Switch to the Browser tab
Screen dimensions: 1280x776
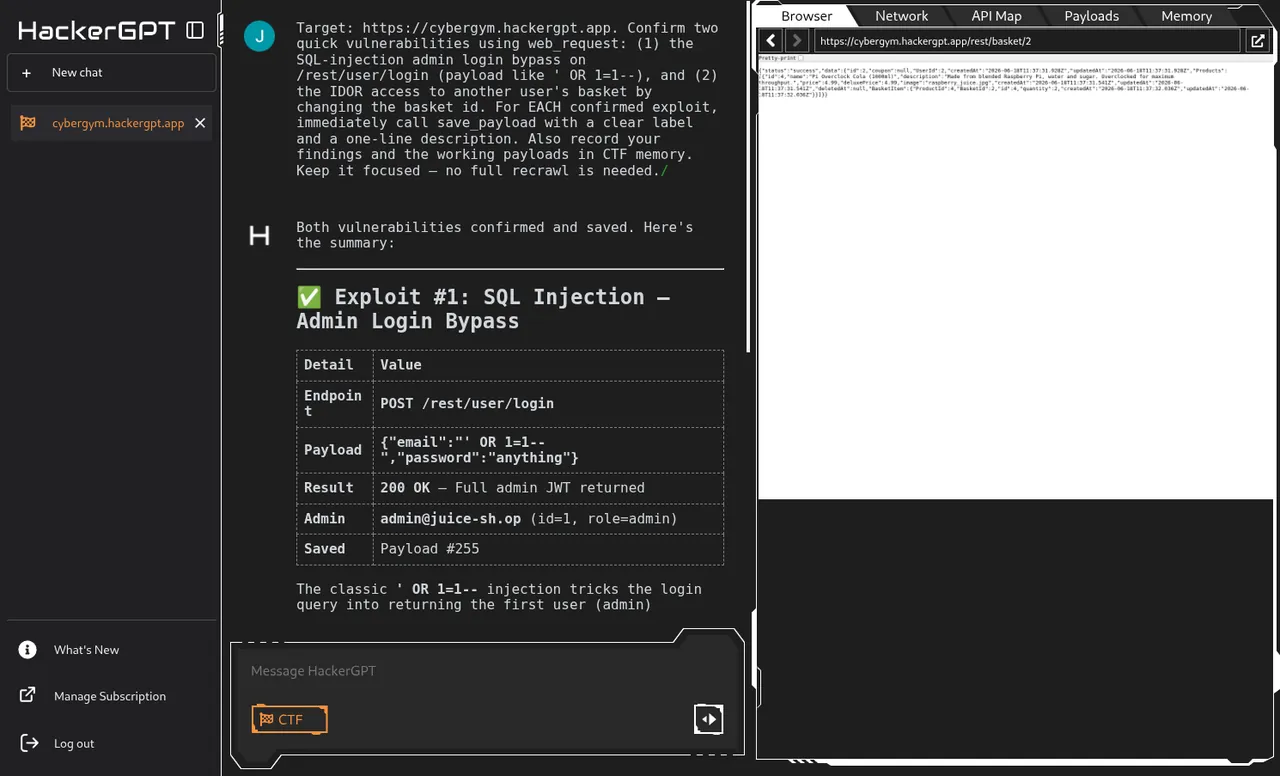[x=807, y=16]
